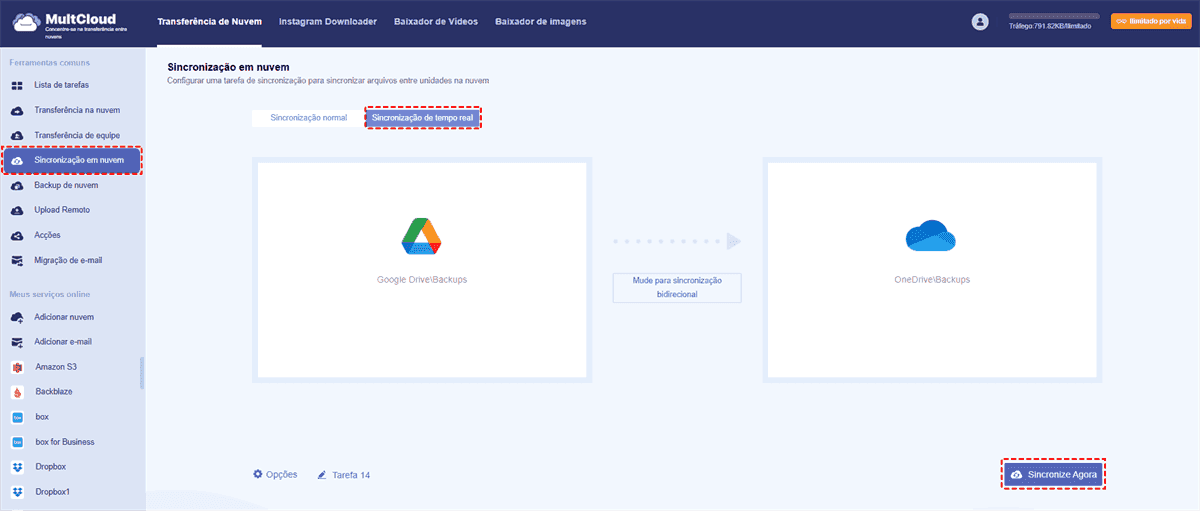
Task: Open the user profile avatar icon
Action: click(980, 21)
